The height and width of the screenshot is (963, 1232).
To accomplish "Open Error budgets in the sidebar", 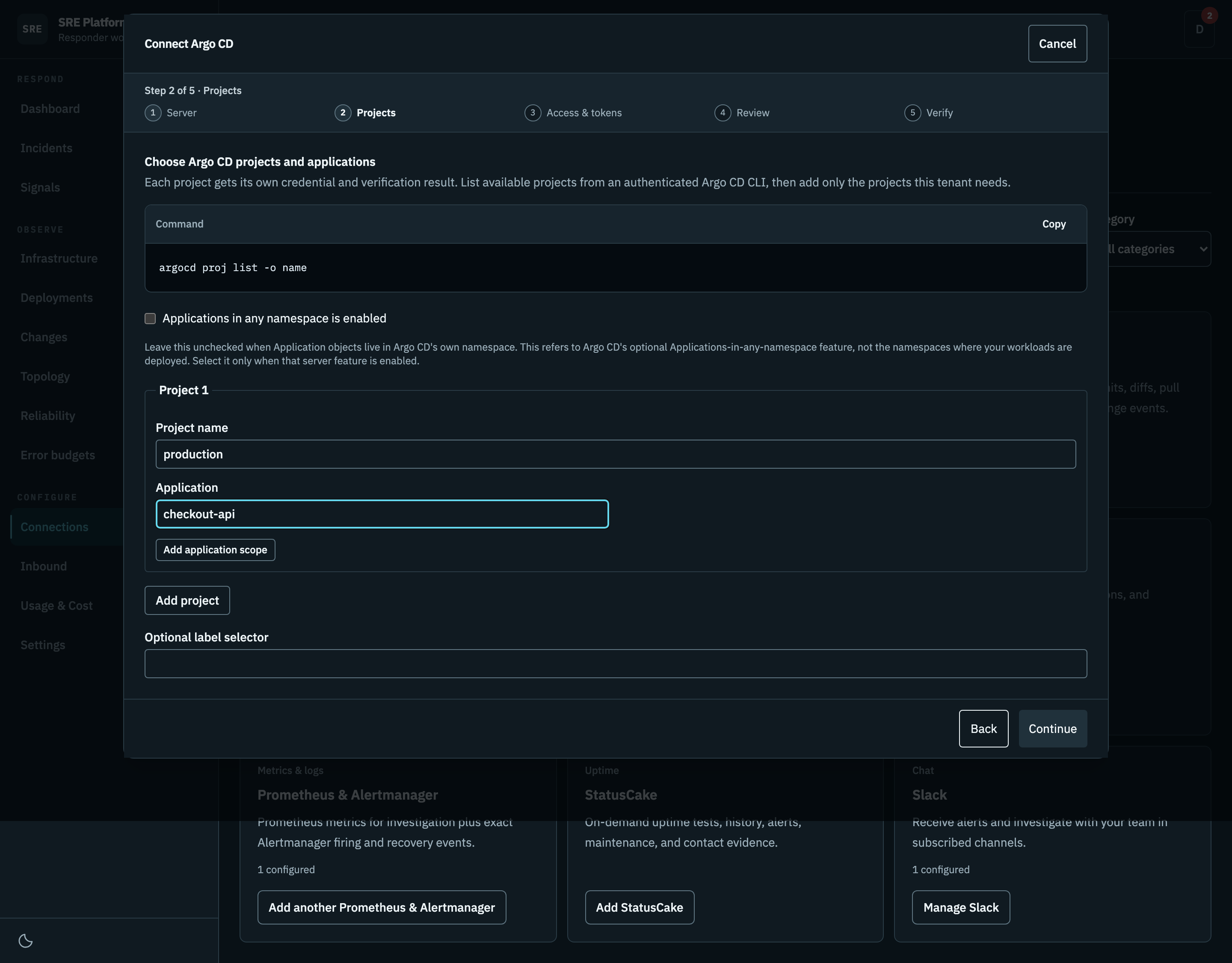I will [58, 455].
